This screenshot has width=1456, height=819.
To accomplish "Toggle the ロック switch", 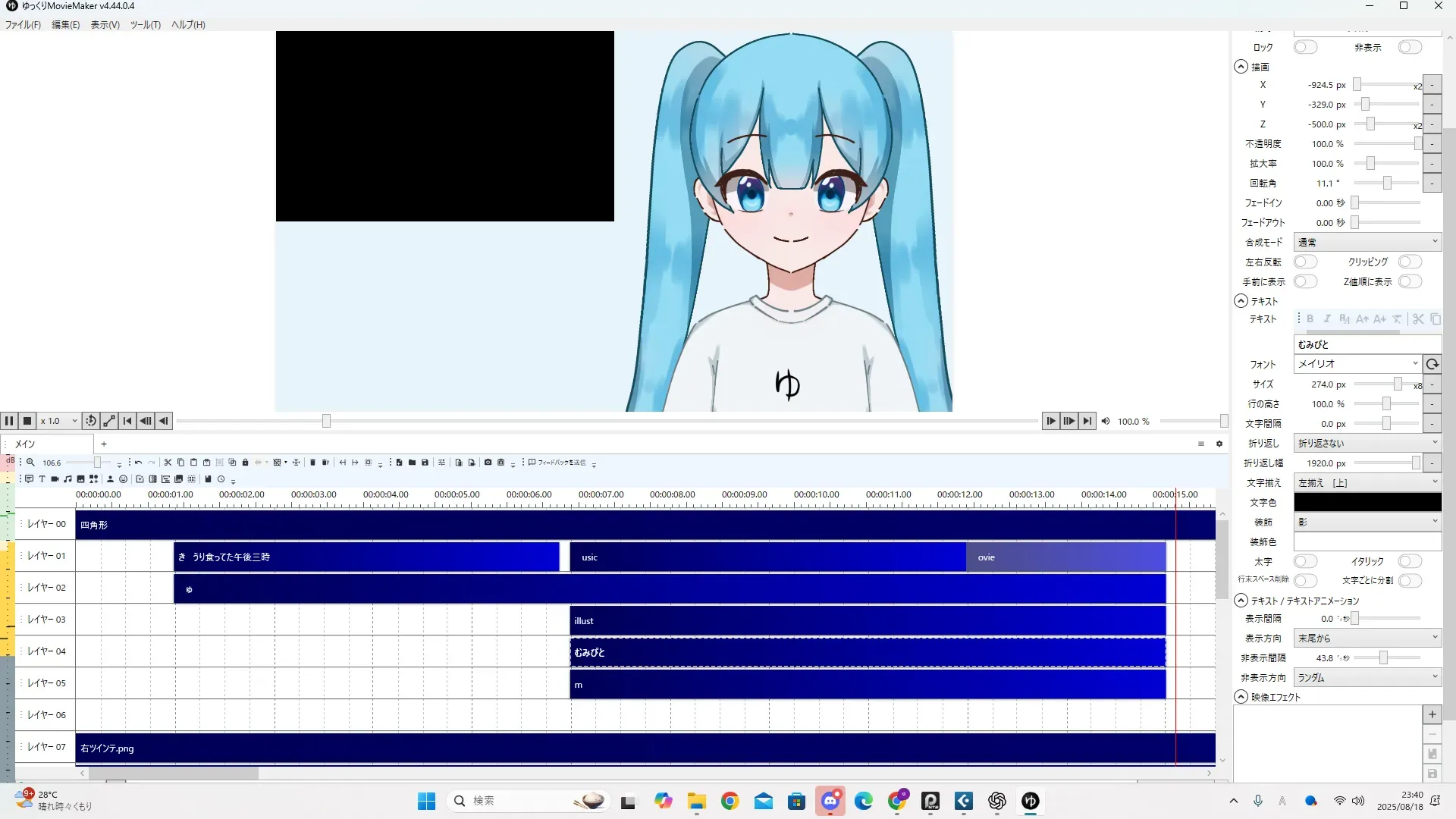I will [x=1305, y=47].
